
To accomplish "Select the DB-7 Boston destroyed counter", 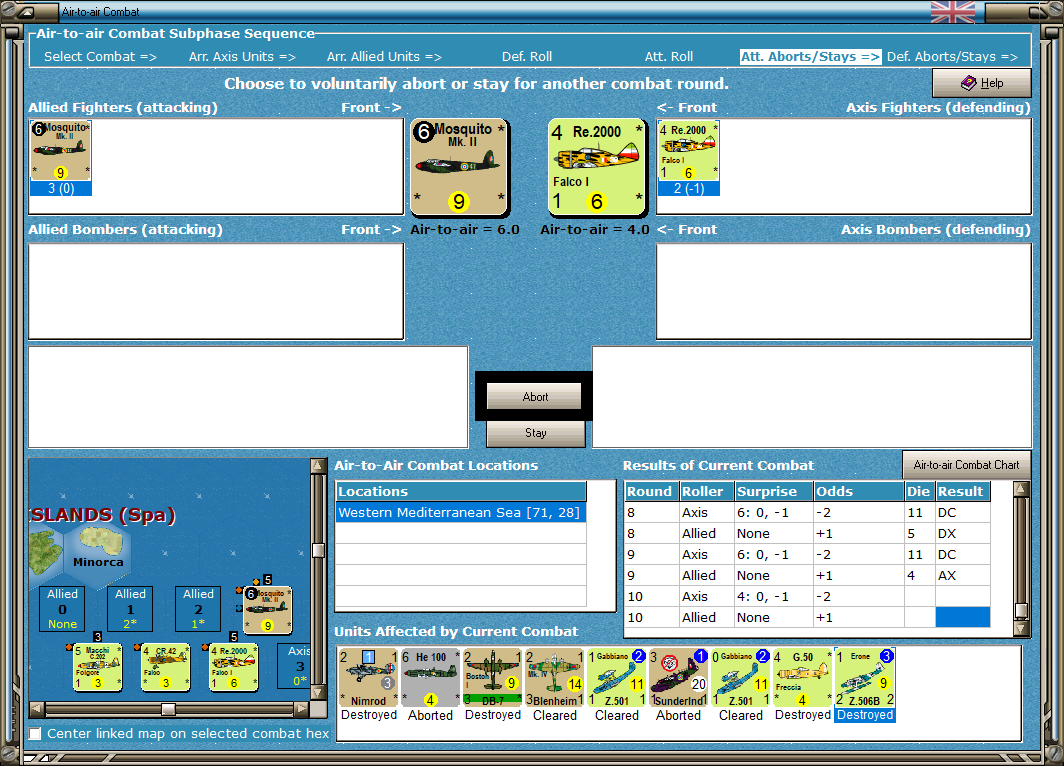I will [x=493, y=678].
